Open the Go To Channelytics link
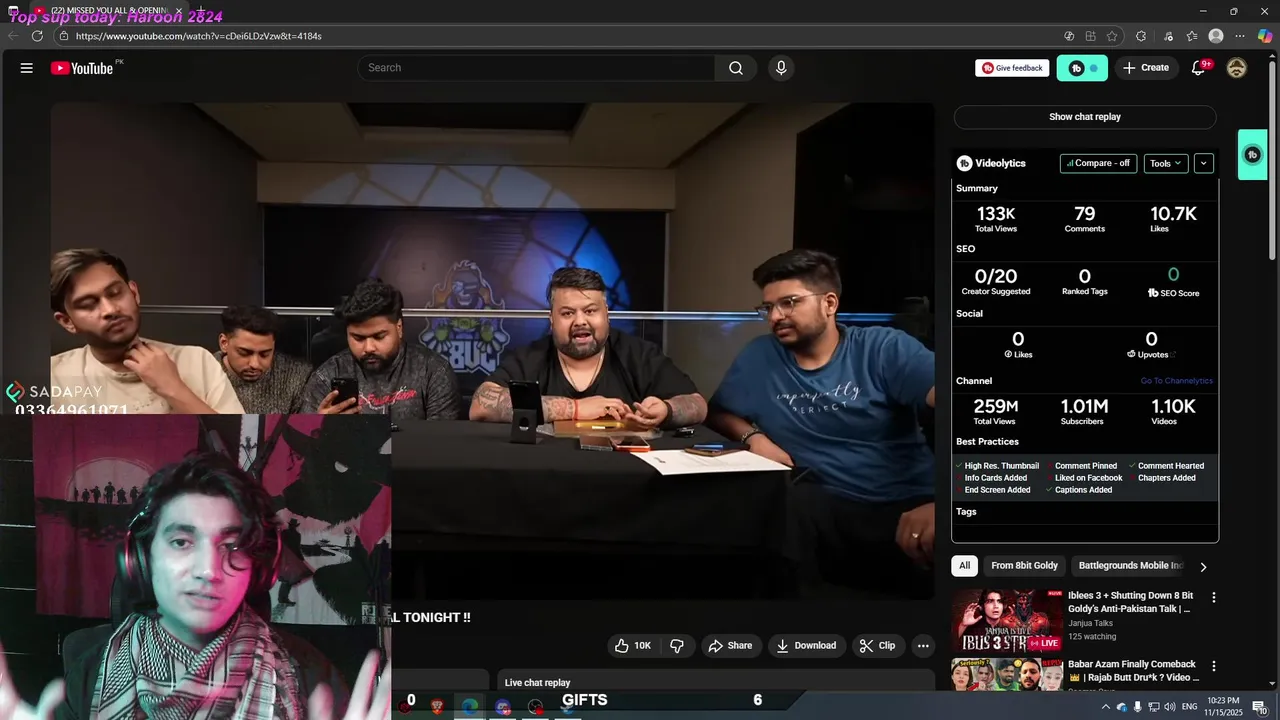The width and height of the screenshot is (1280, 720). (1177, 381)
